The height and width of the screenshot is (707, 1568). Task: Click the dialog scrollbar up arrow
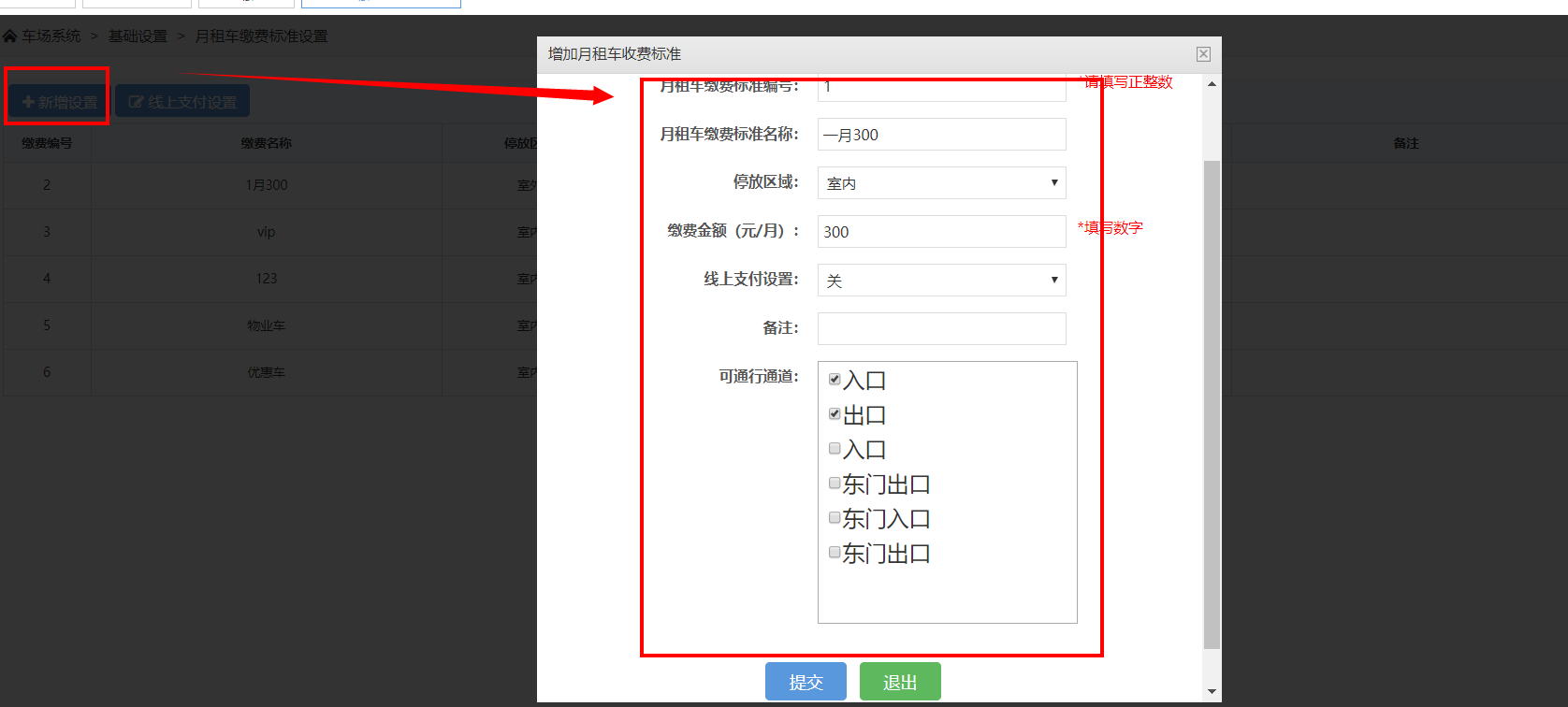[1212, 84]
